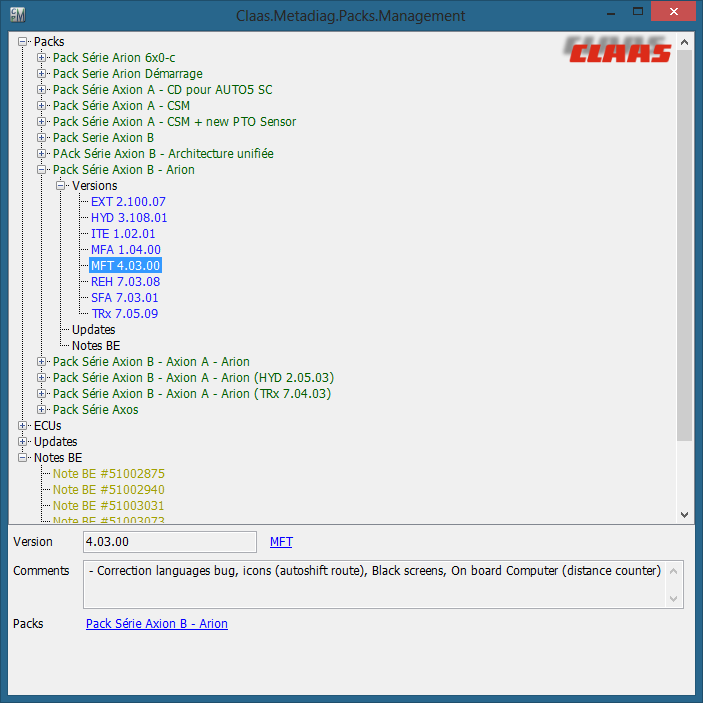Click the application icon in title bar
This screenshot has height=703, width=703.
click(17, 15)
